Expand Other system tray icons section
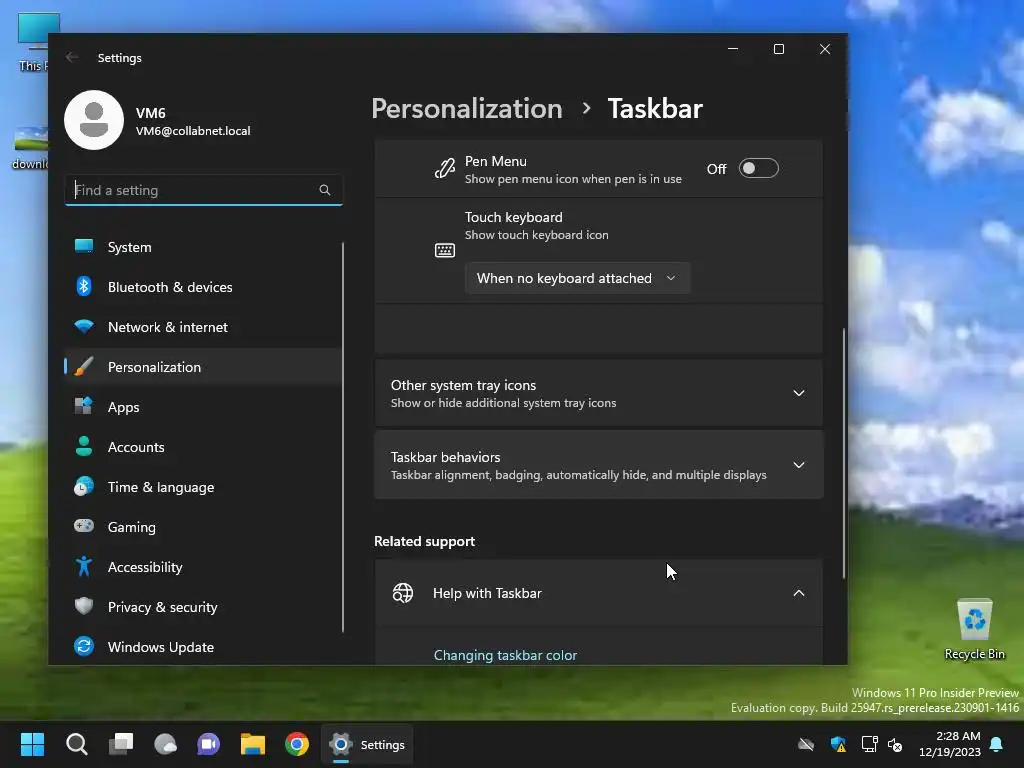The height and width of the screenshot is (768, 1024). tap(598, 393)
